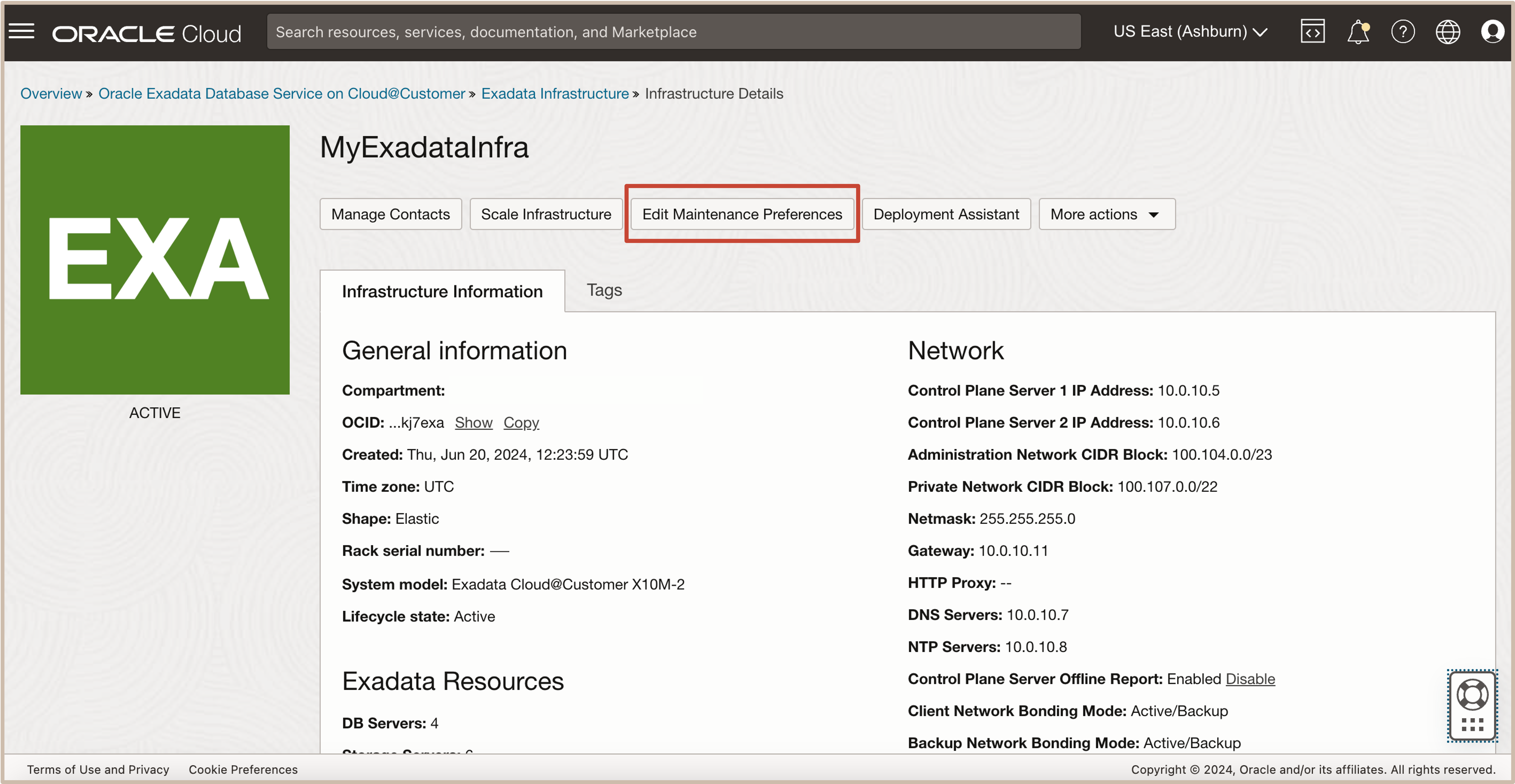This screenshot has height=784, width=1515.
Task: Select the Infrastructure Information tab
Action: [442, 292]
